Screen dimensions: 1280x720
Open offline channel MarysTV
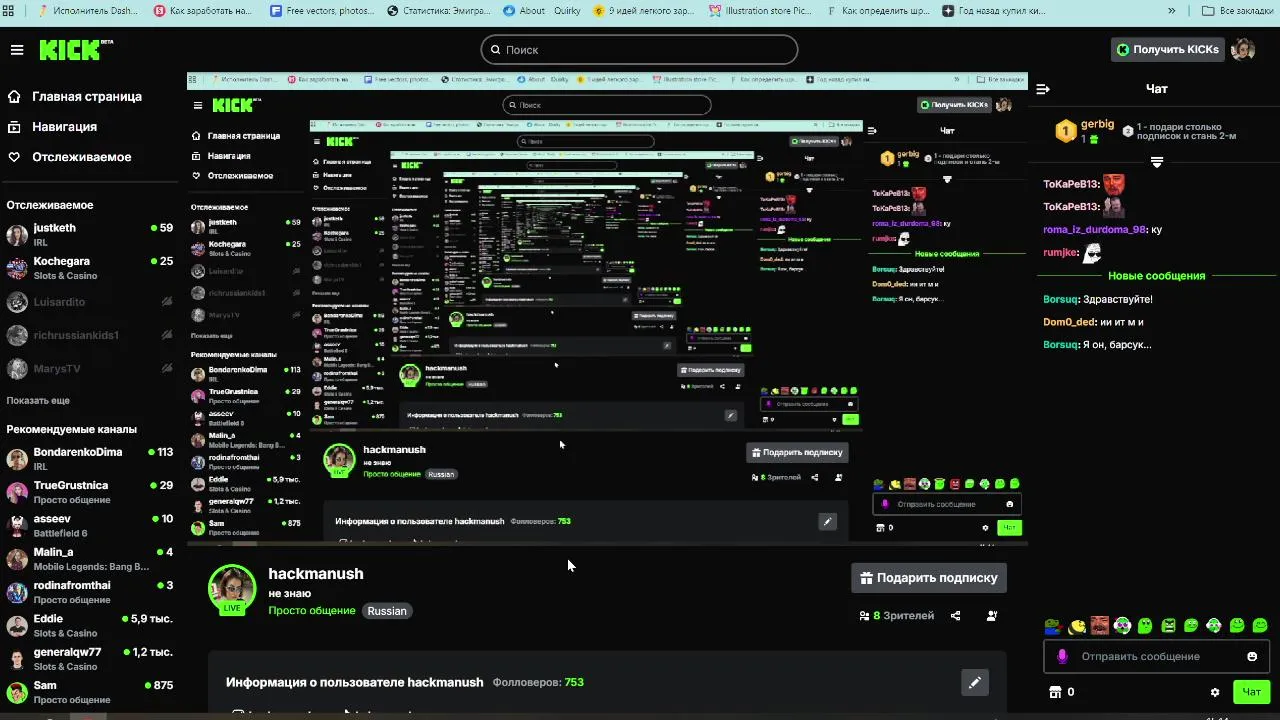tap(90, 369)
